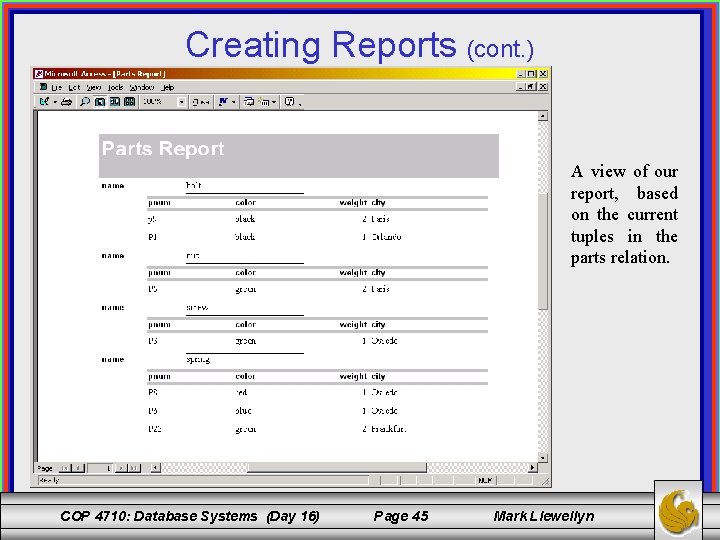Click 'A view of our report' description text
720x540 pixels.
(x=624, y=214)
